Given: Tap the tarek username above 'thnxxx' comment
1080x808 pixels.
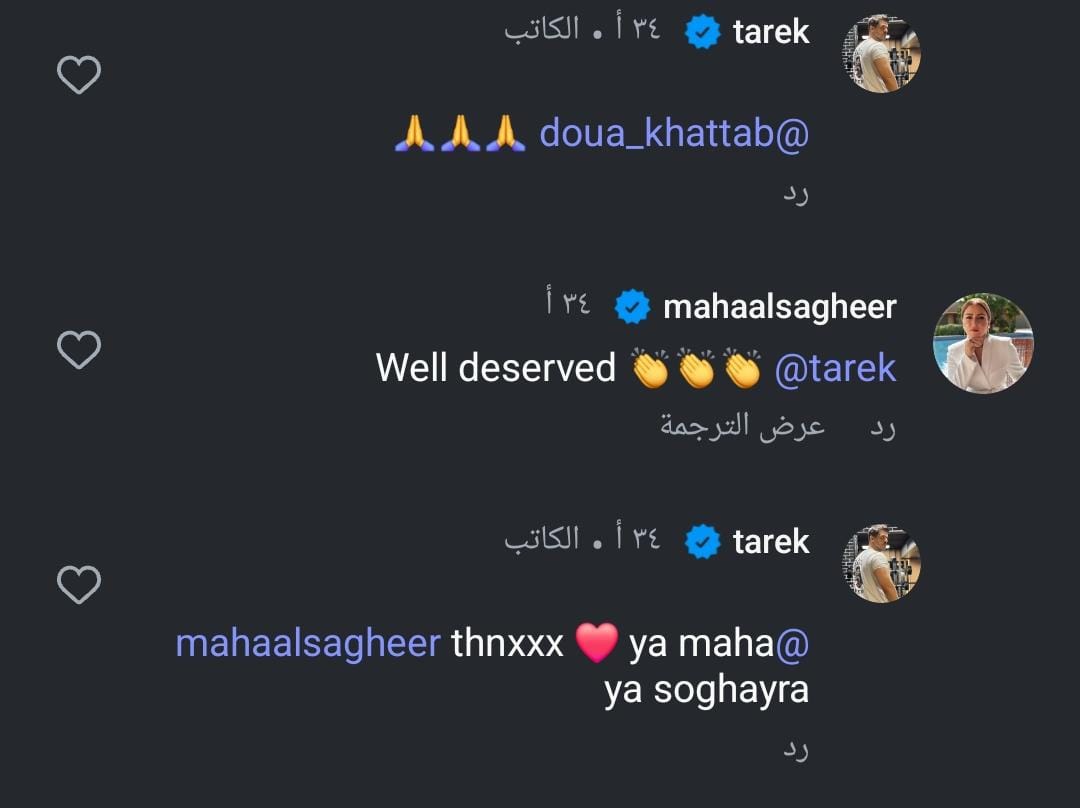Looking at the screenshot, I should 771,541.
